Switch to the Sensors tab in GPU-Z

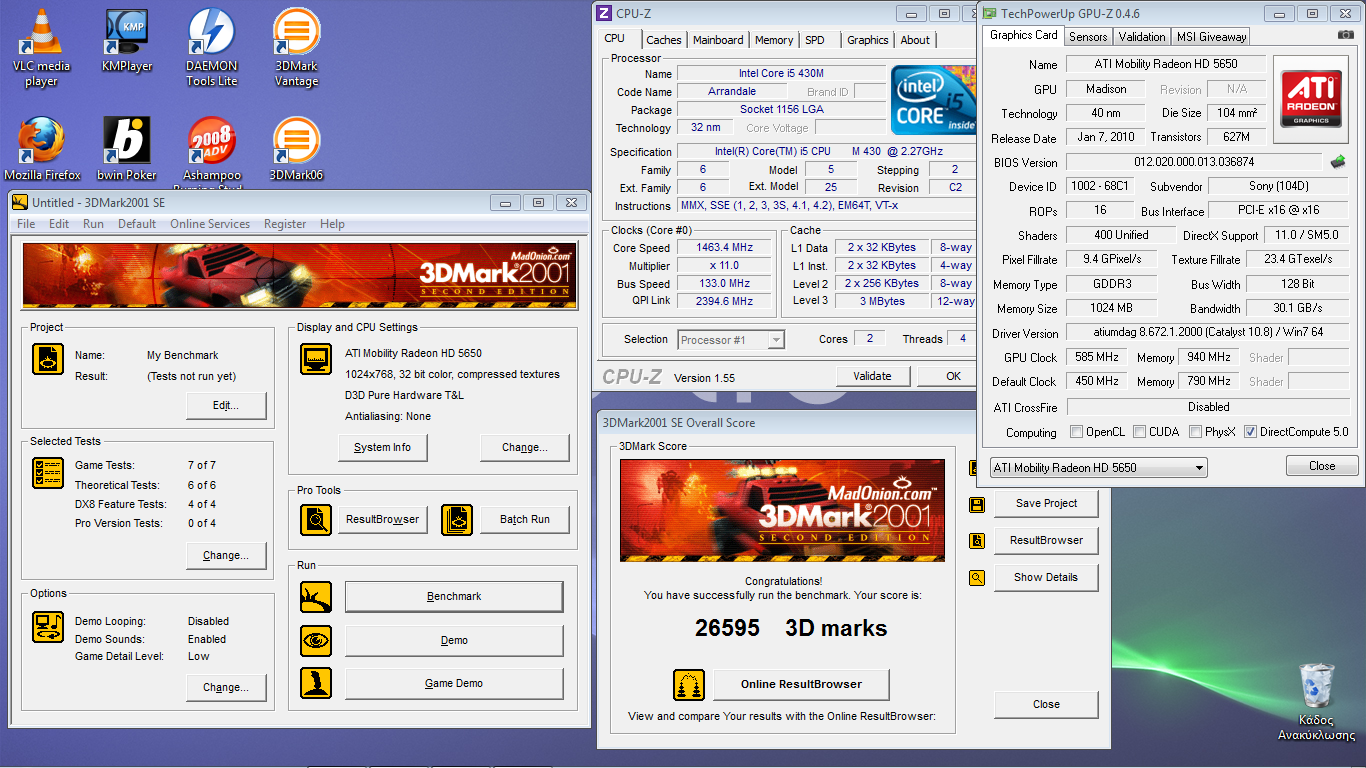coord(1088,36)
